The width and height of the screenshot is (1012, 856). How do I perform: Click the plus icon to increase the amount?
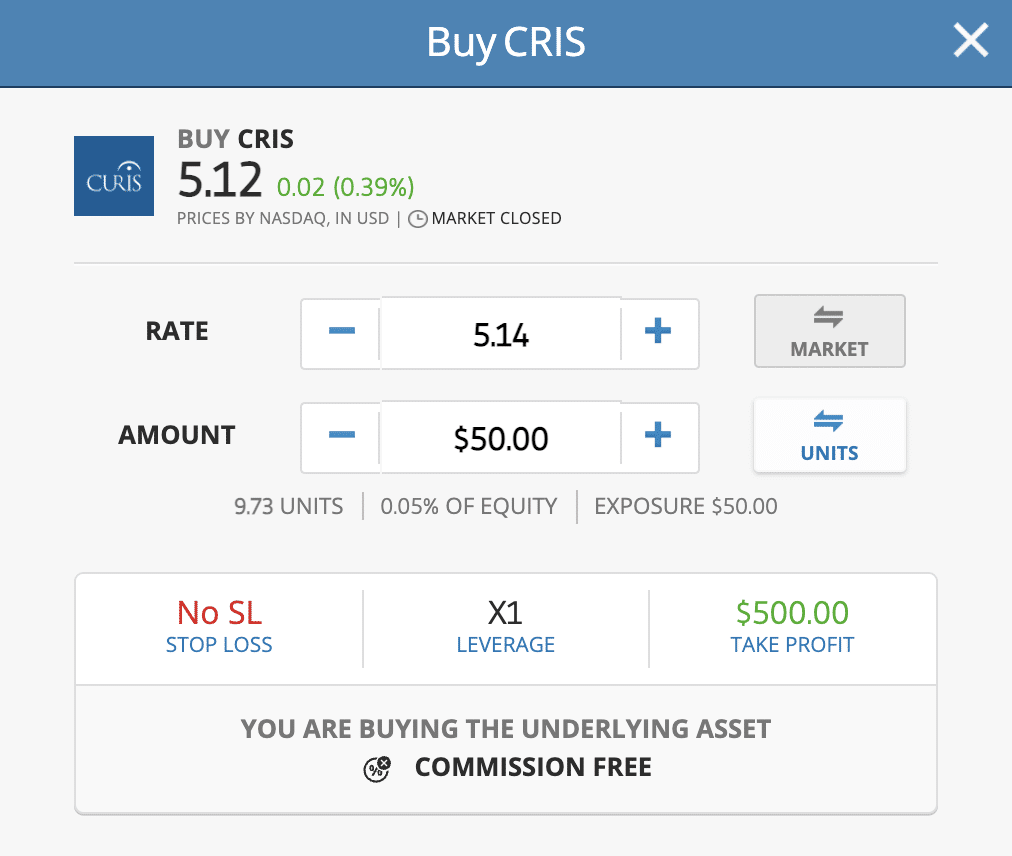coord(658,437)
